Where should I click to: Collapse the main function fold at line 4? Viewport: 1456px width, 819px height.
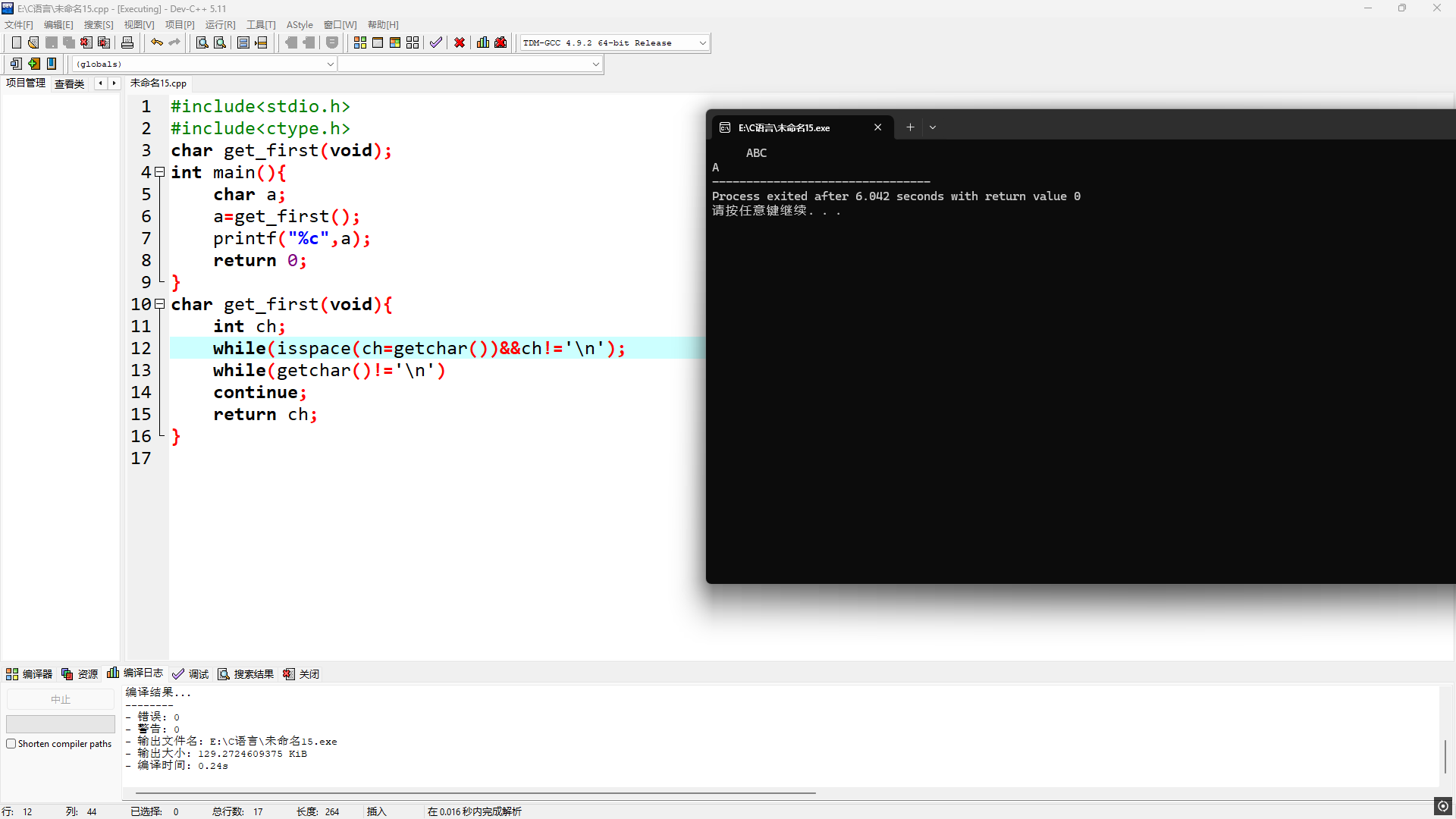160,172
